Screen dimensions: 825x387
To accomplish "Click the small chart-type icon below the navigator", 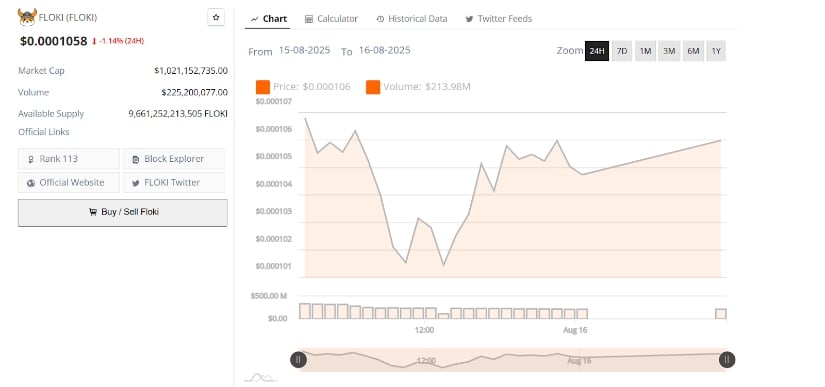I will 261,377.
